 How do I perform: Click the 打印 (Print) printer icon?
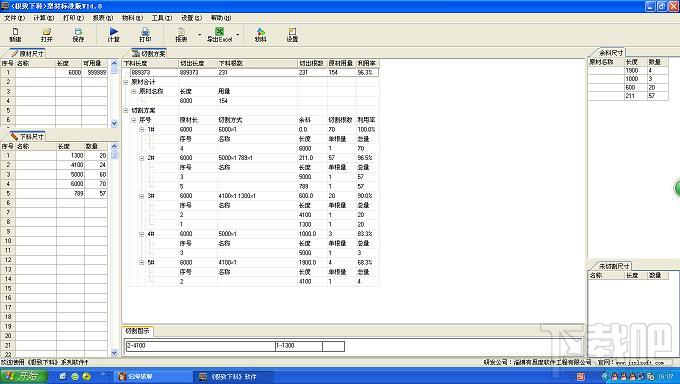tap(145, 35)
